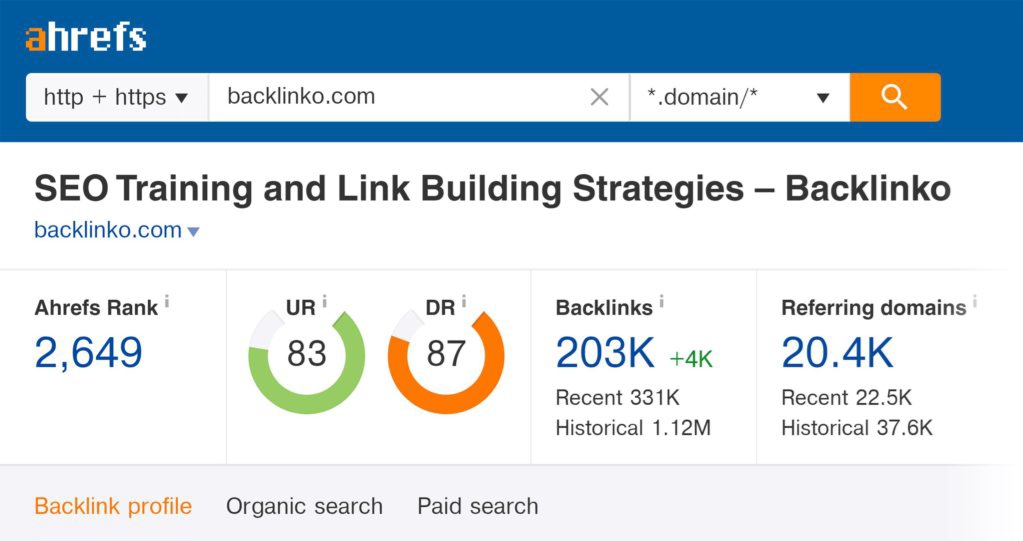Switch to the Backlink profile tab
1023x541 pixels.
113,506
